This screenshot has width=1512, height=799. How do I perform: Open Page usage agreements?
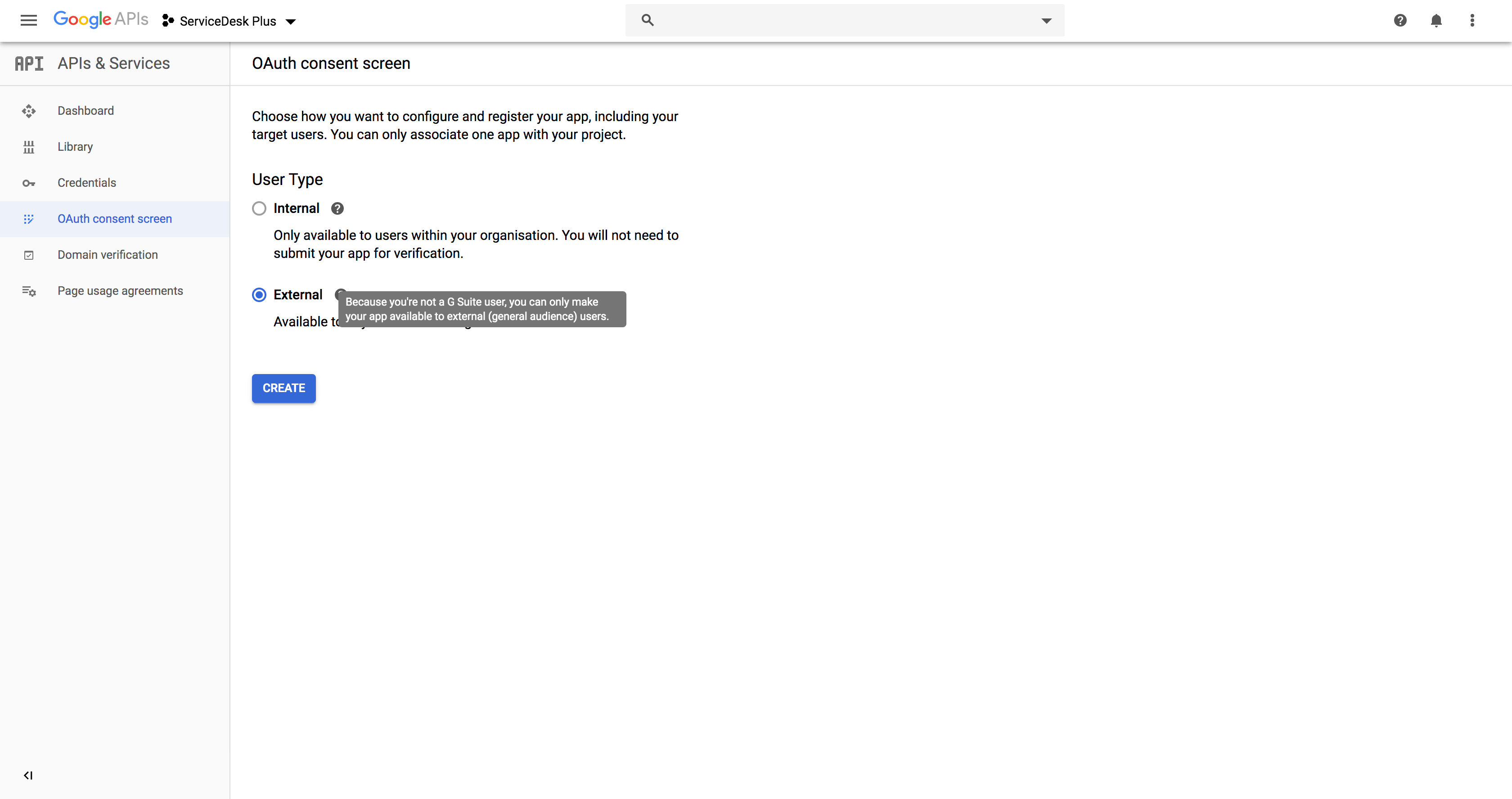(x=120, y=291)
